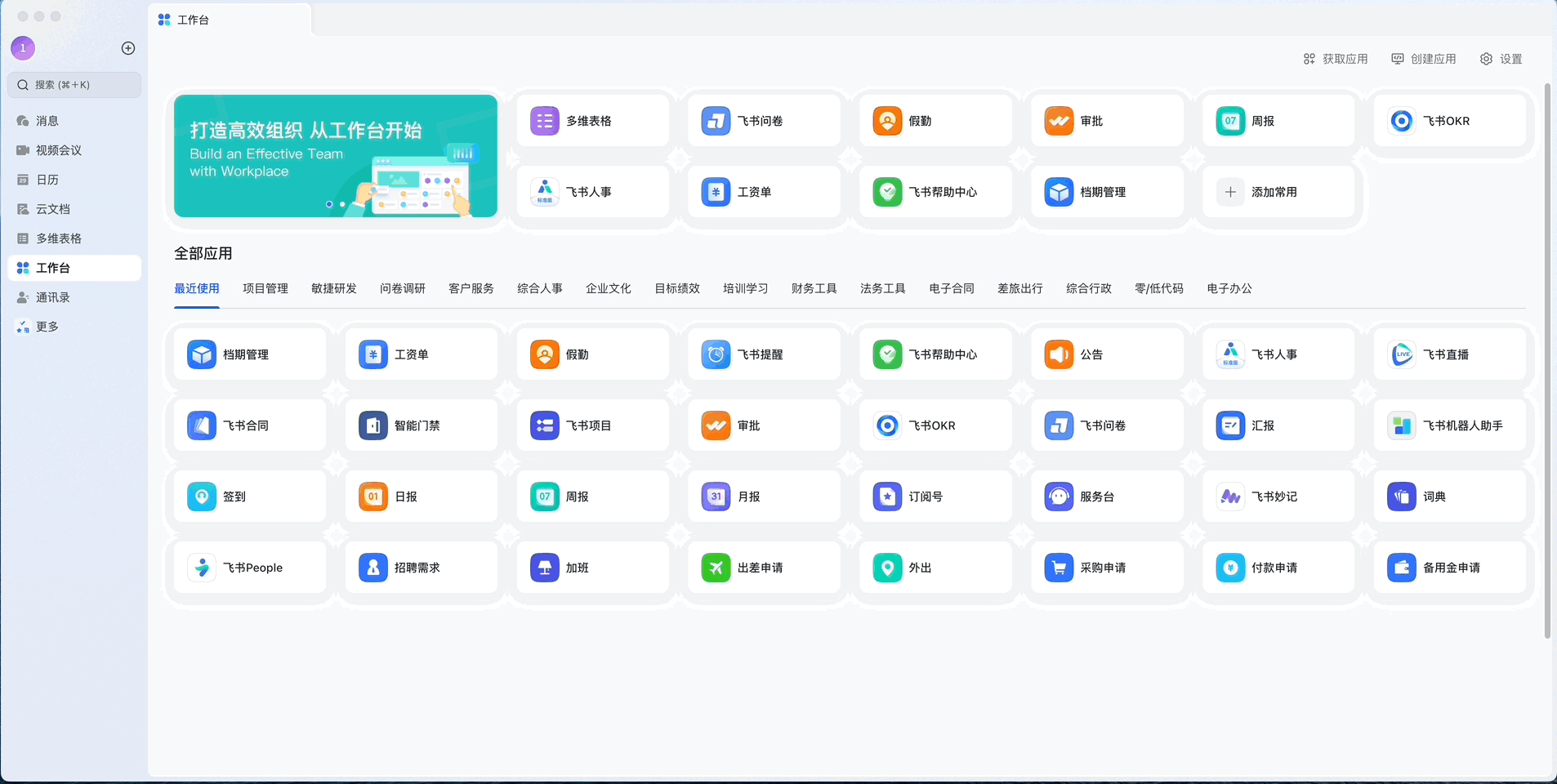Click the plus icon beside the avatar
This screenshot has width=1557, height=784.
click(x=128, y=48)
